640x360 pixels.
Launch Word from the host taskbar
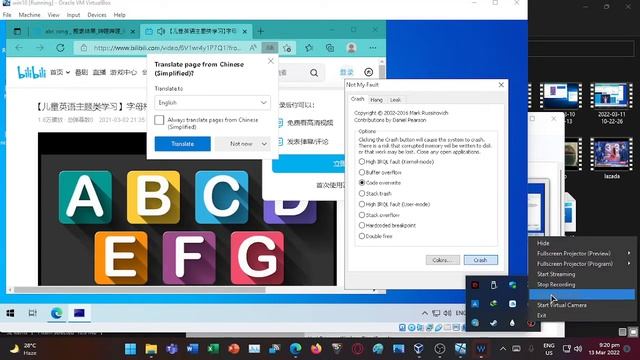click(x=192, y=349)
